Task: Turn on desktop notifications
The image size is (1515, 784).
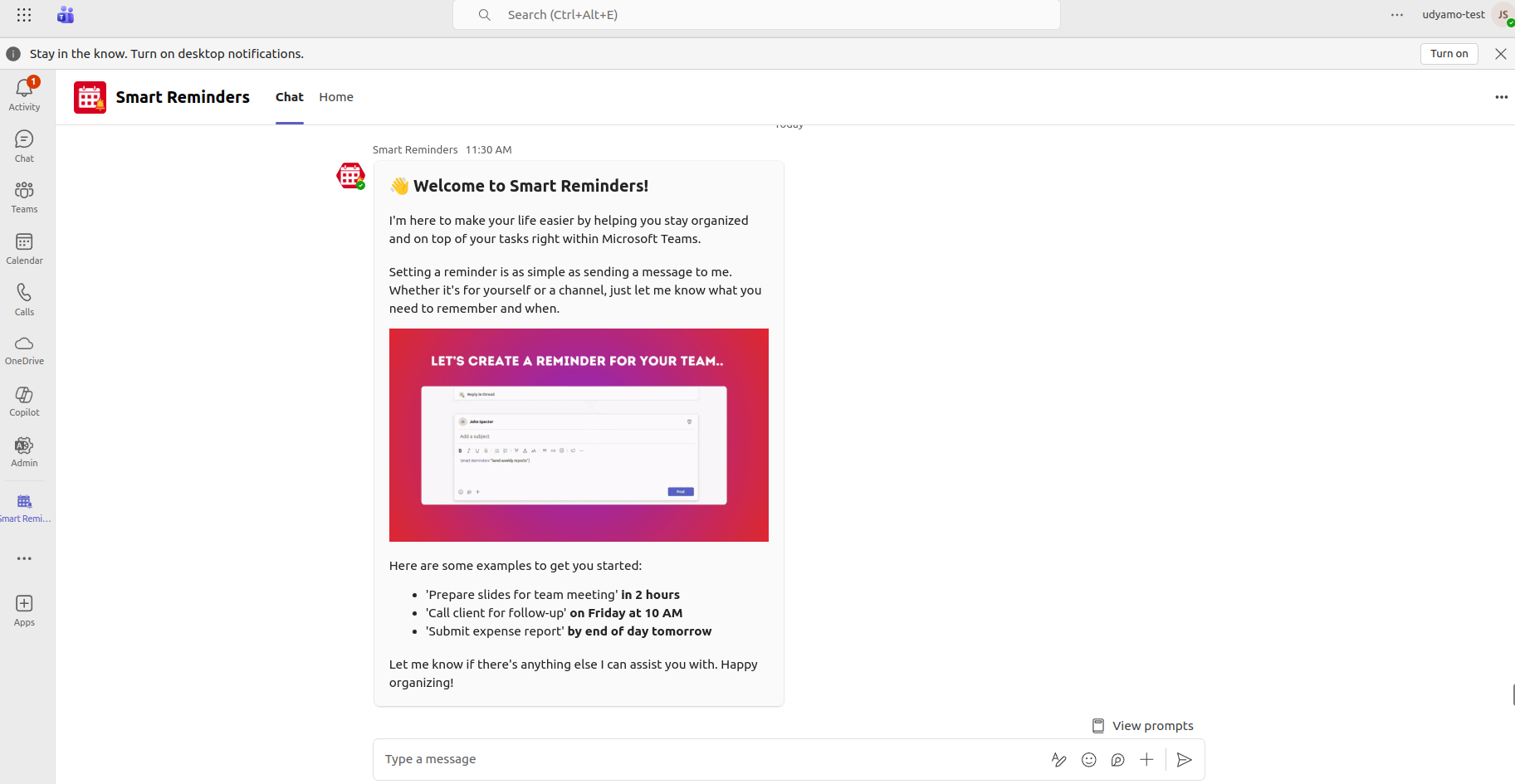Action: (1449, 54)
